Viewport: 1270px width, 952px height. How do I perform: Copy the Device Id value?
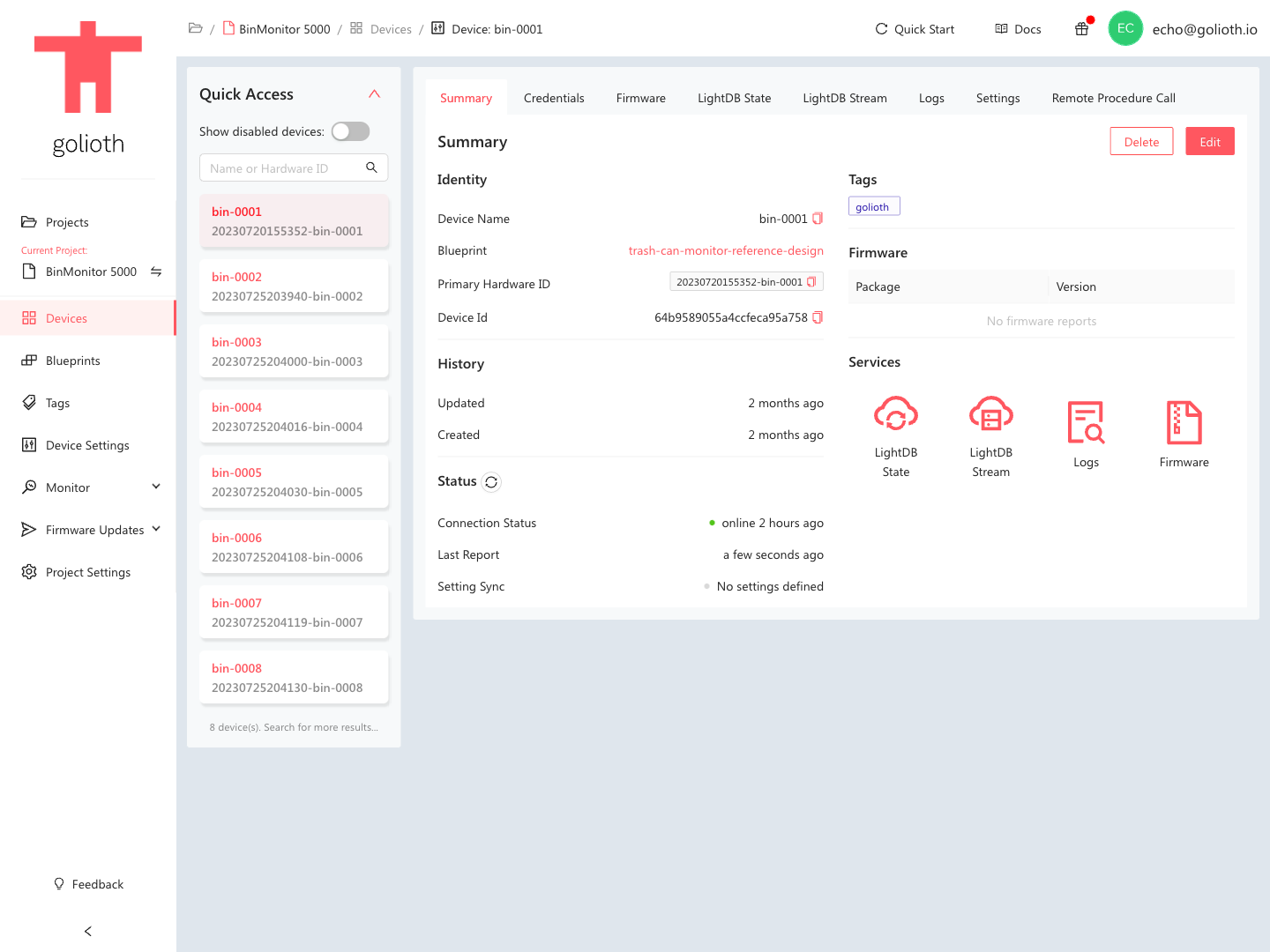(x=818, y=317)
